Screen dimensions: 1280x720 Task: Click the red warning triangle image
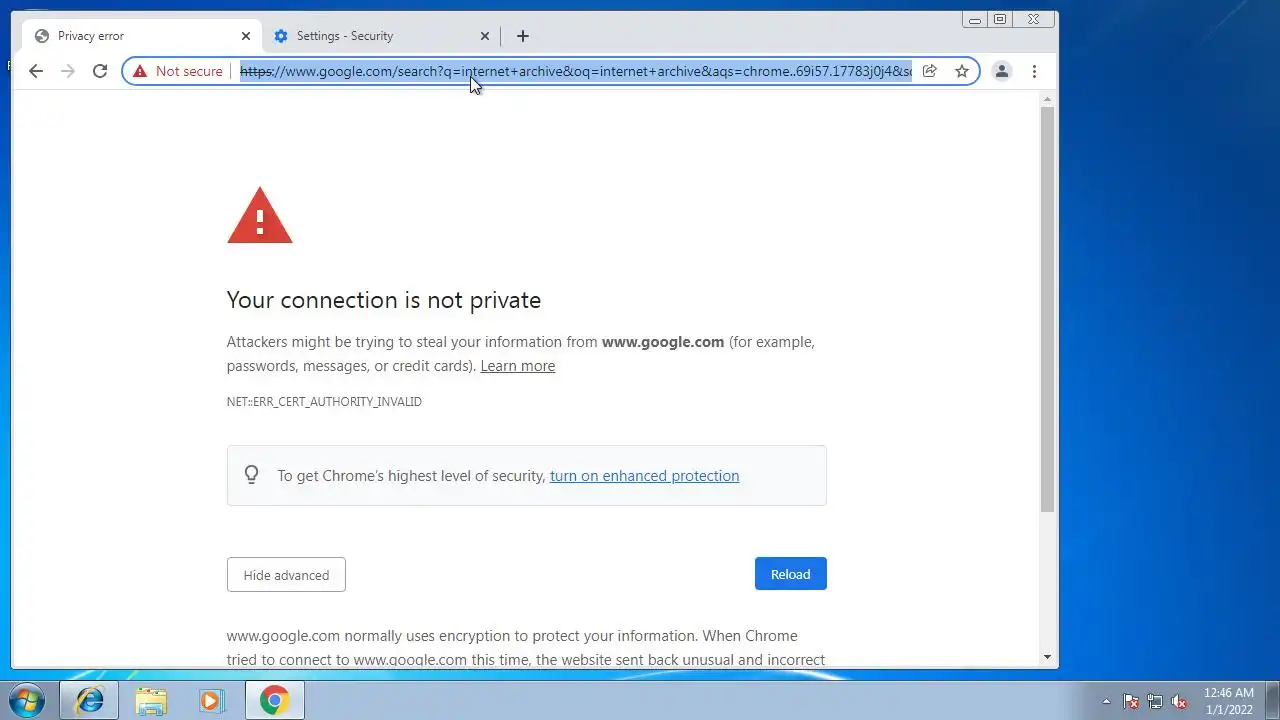click(260, 215)
